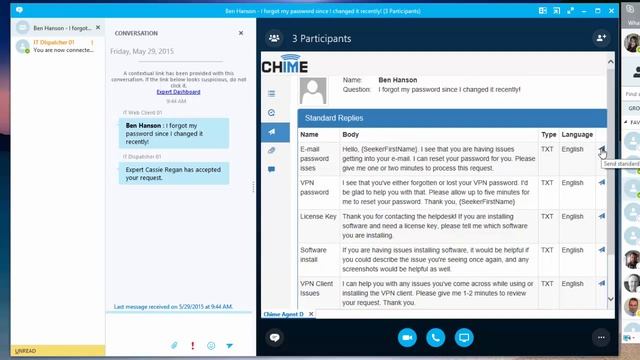Open the emoticon picker
This screenshot has height=360, width=640.
211,345
